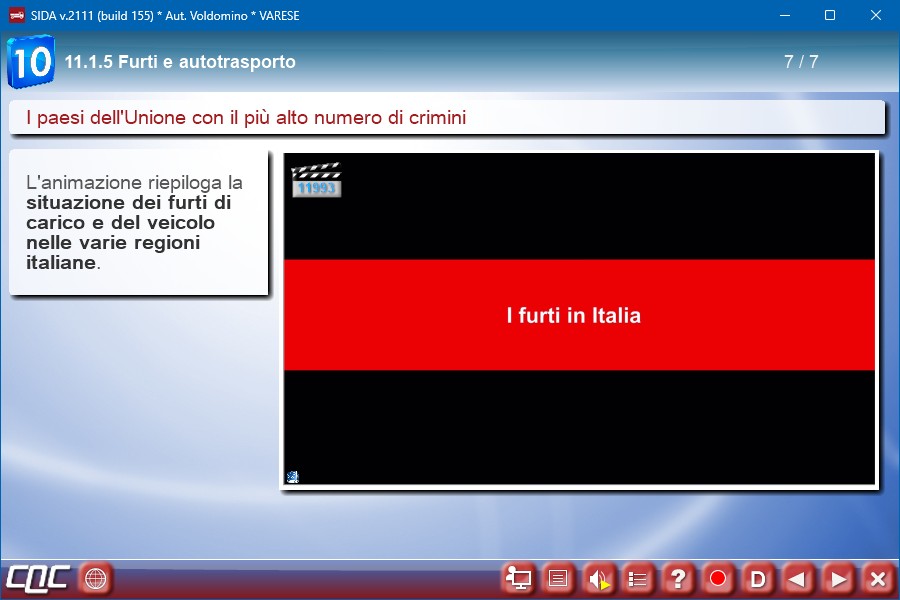Click the SIDA app icon in title bar
The image size is (900, 600).
[x=16, y=15]
